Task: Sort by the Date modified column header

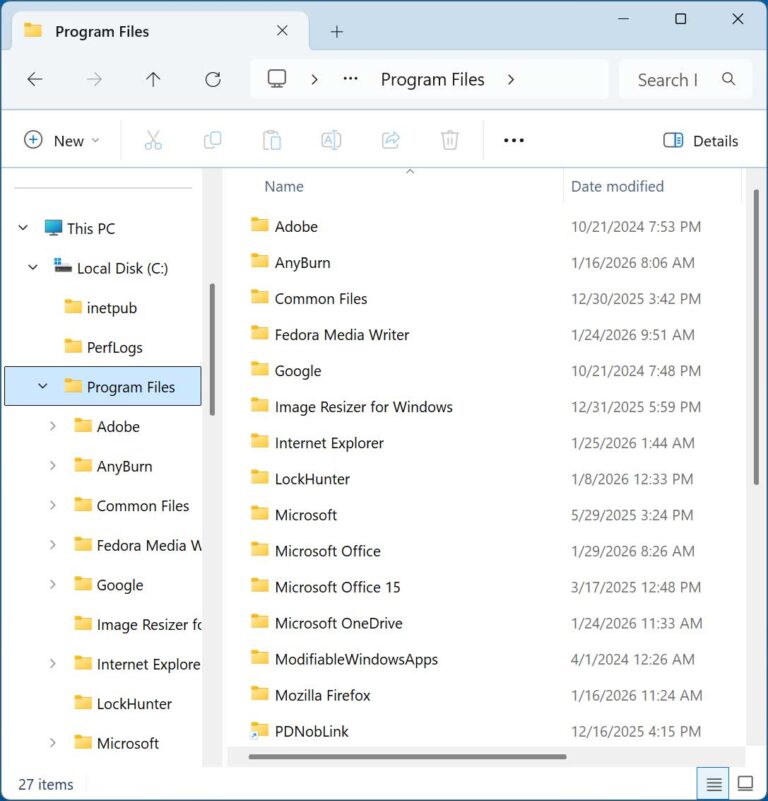Action: click(x=617, y=186)
